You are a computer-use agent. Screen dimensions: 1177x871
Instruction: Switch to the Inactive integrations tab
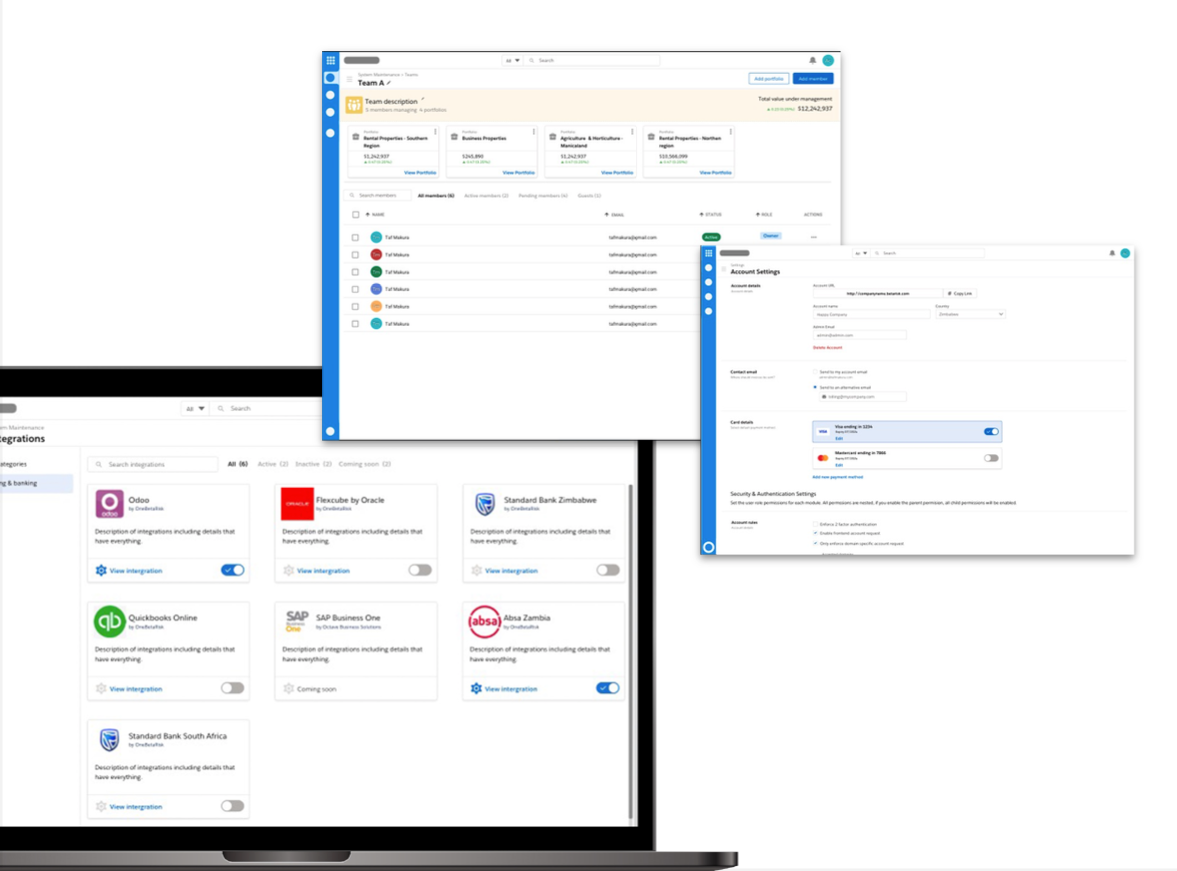pos(307,464)
